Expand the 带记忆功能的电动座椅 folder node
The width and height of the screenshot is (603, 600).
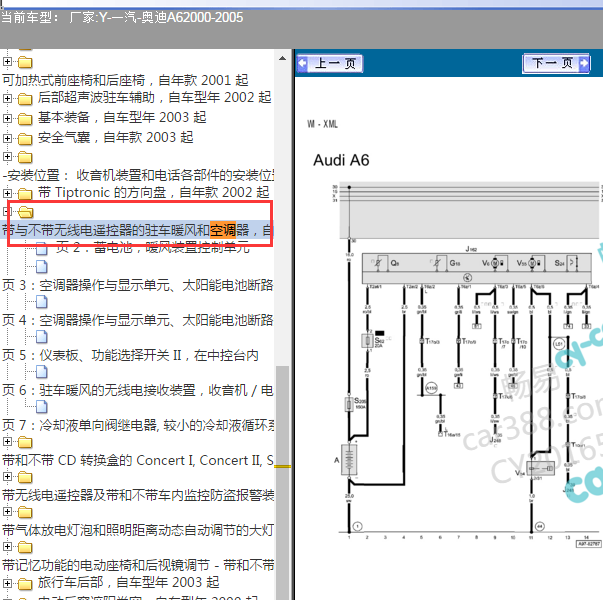point(7,546)
